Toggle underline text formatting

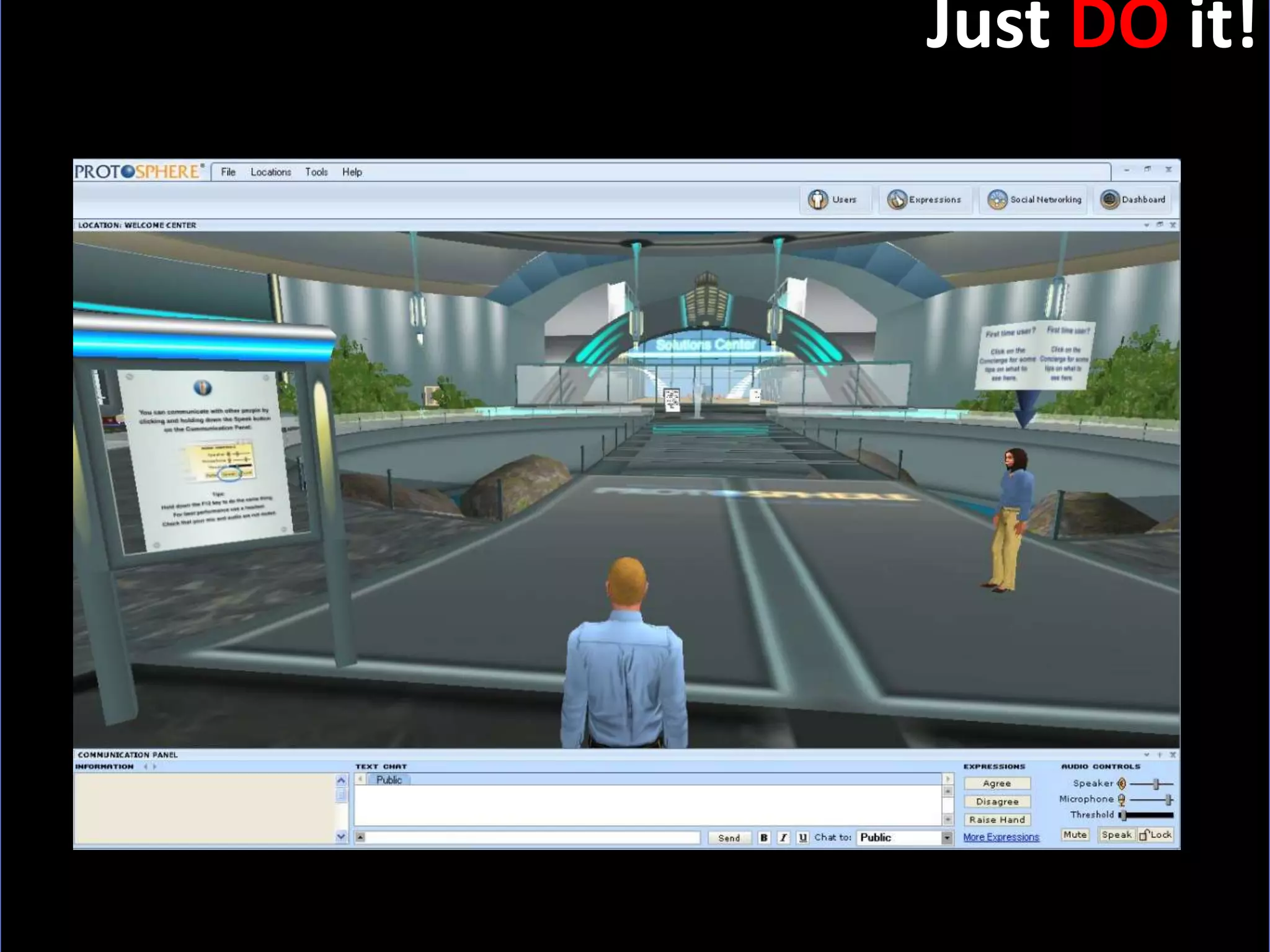click(803, 837)
